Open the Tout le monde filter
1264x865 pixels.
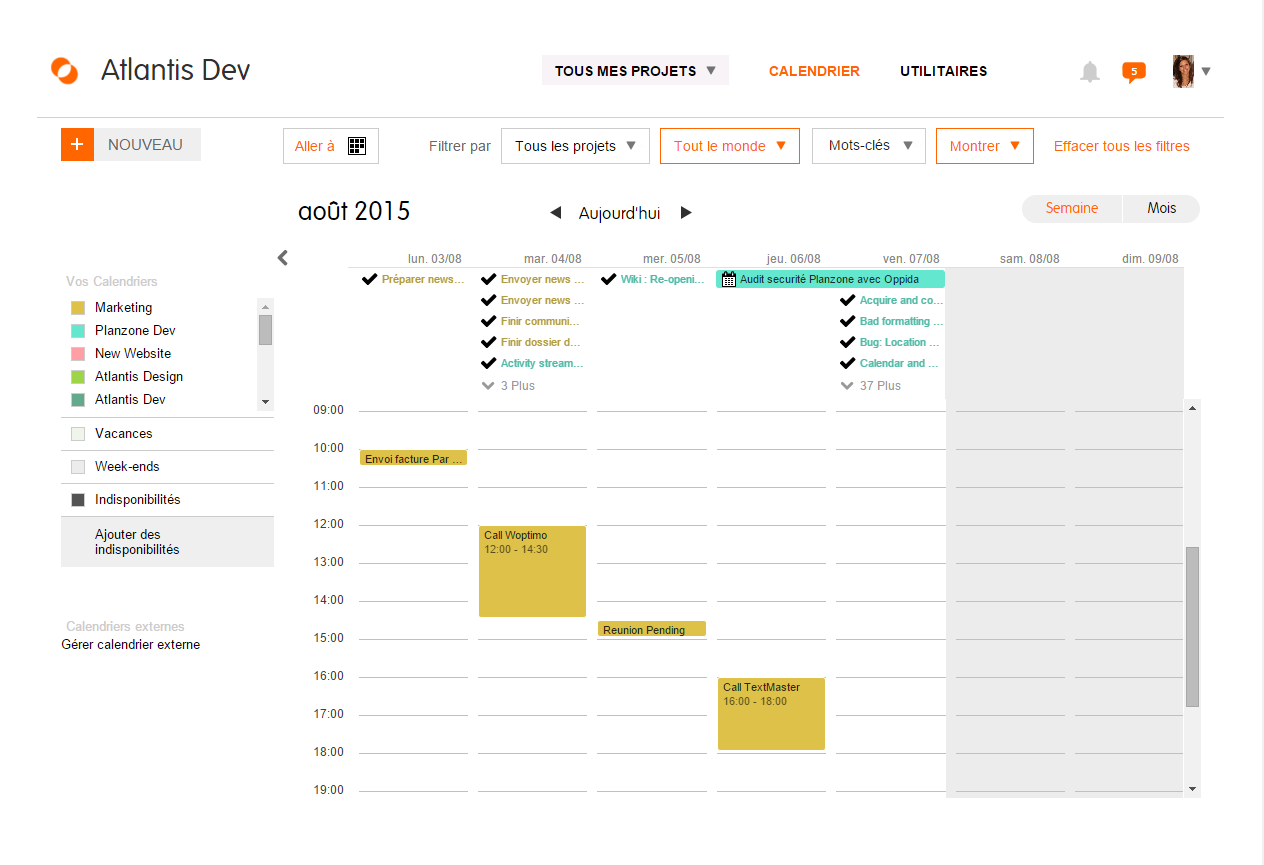(x=730, y=146)
